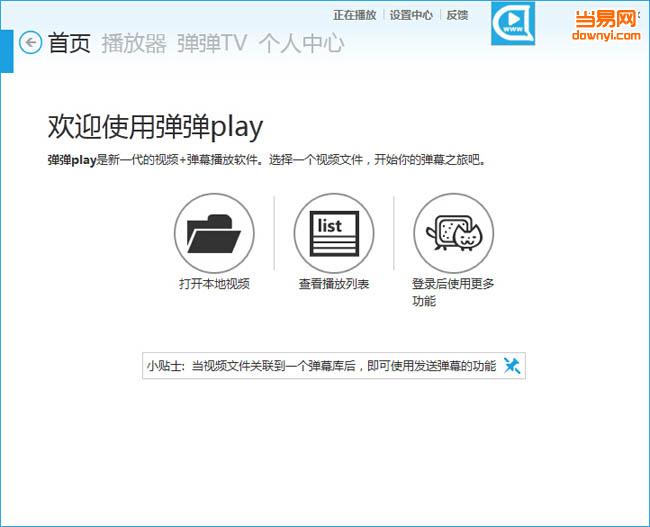Click the 反馈 feedback link
The image size is (650, 527).
tap(457, 15)
